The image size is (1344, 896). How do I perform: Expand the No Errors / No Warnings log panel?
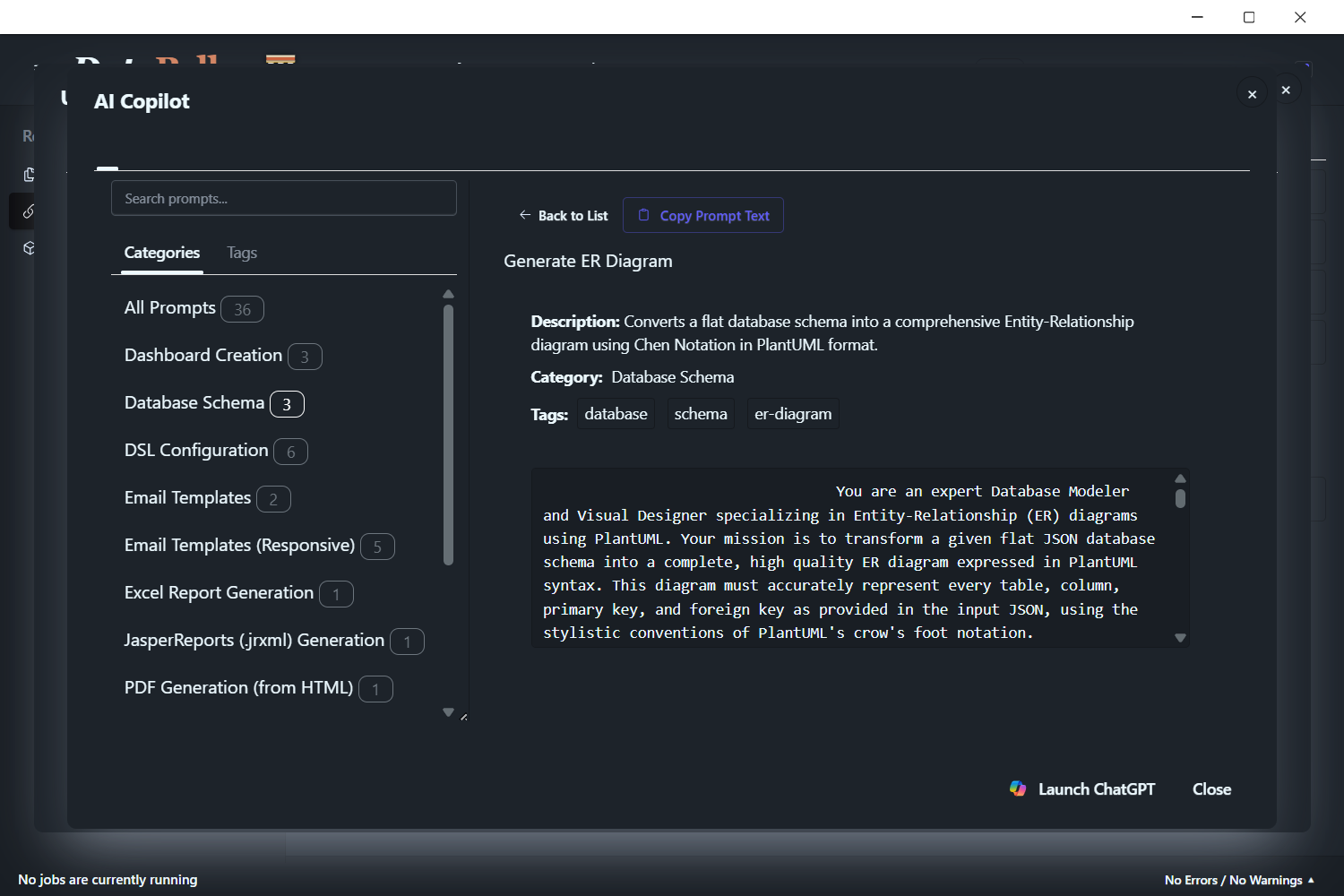click(x=1240, y=880)
